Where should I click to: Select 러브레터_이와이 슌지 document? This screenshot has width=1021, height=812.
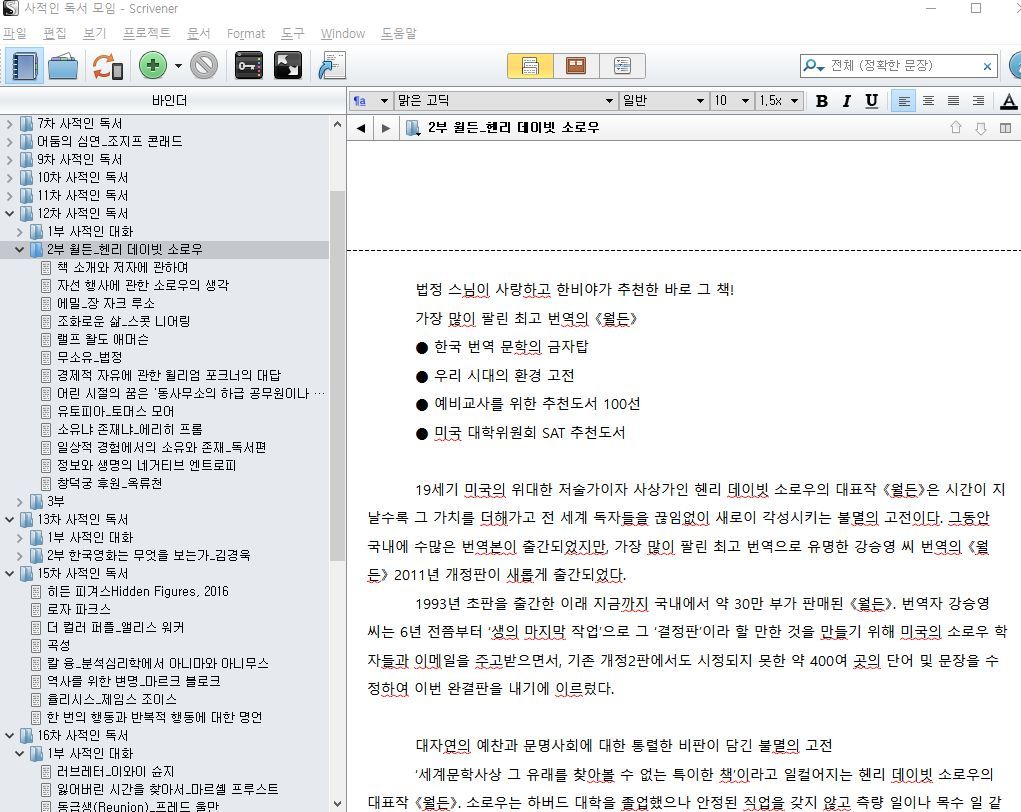115,772
